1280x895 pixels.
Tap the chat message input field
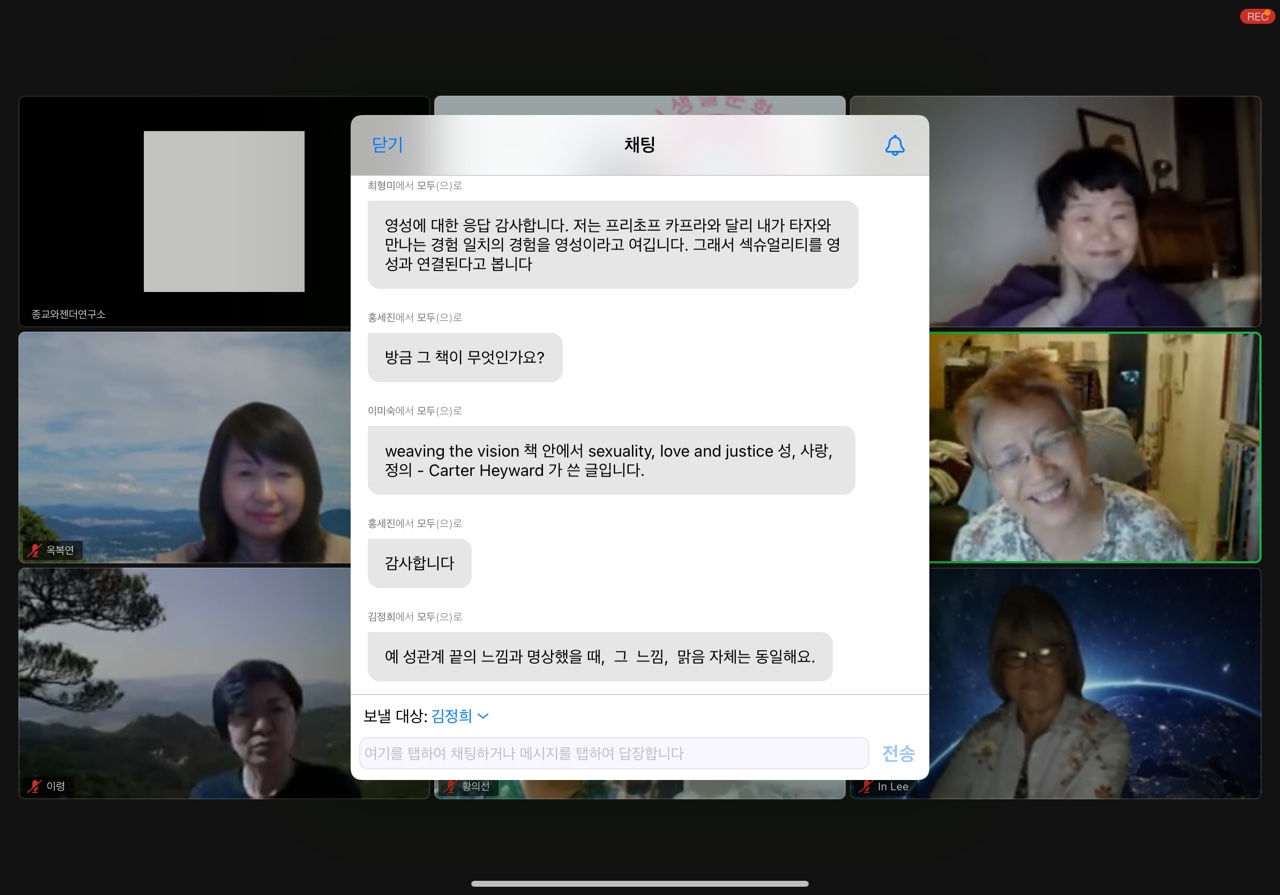tap(613, 753)
